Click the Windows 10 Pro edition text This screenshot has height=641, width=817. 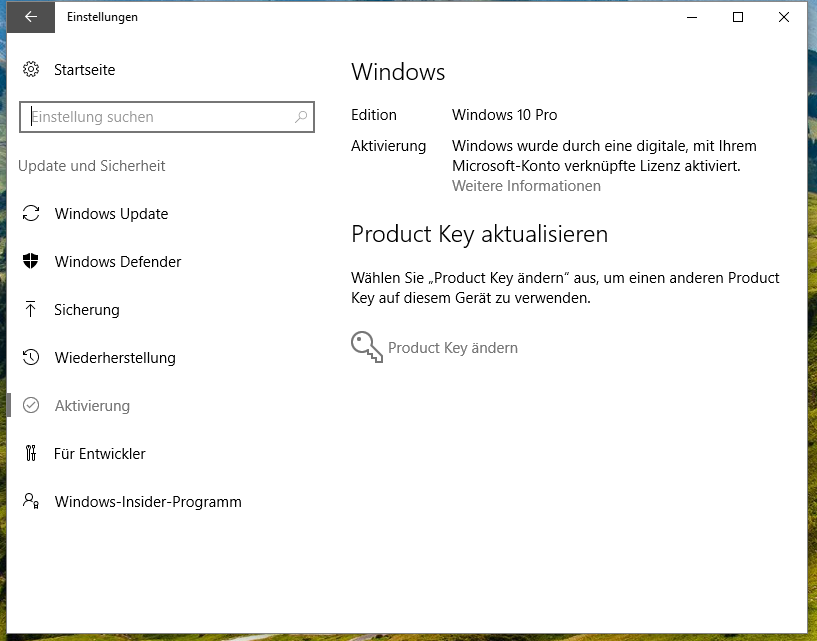pyautogui.click(x=504, y=115)
